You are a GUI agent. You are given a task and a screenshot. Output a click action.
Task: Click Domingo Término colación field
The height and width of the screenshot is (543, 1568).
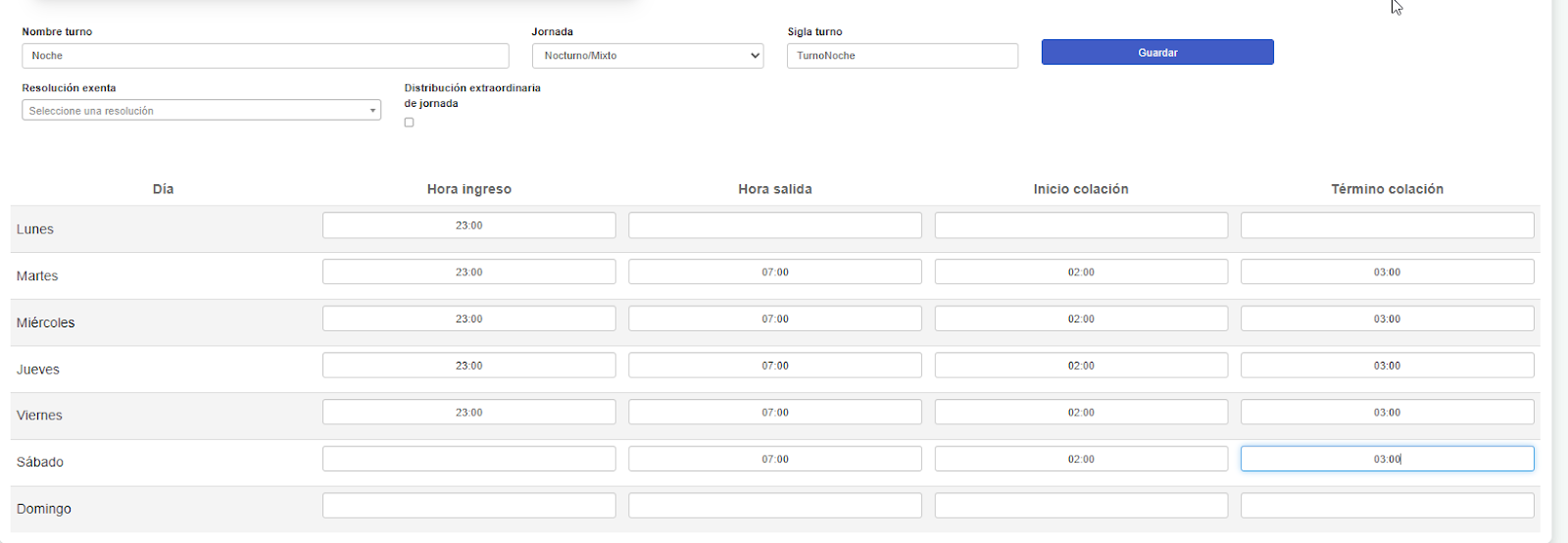click(x=1387, y=506)
